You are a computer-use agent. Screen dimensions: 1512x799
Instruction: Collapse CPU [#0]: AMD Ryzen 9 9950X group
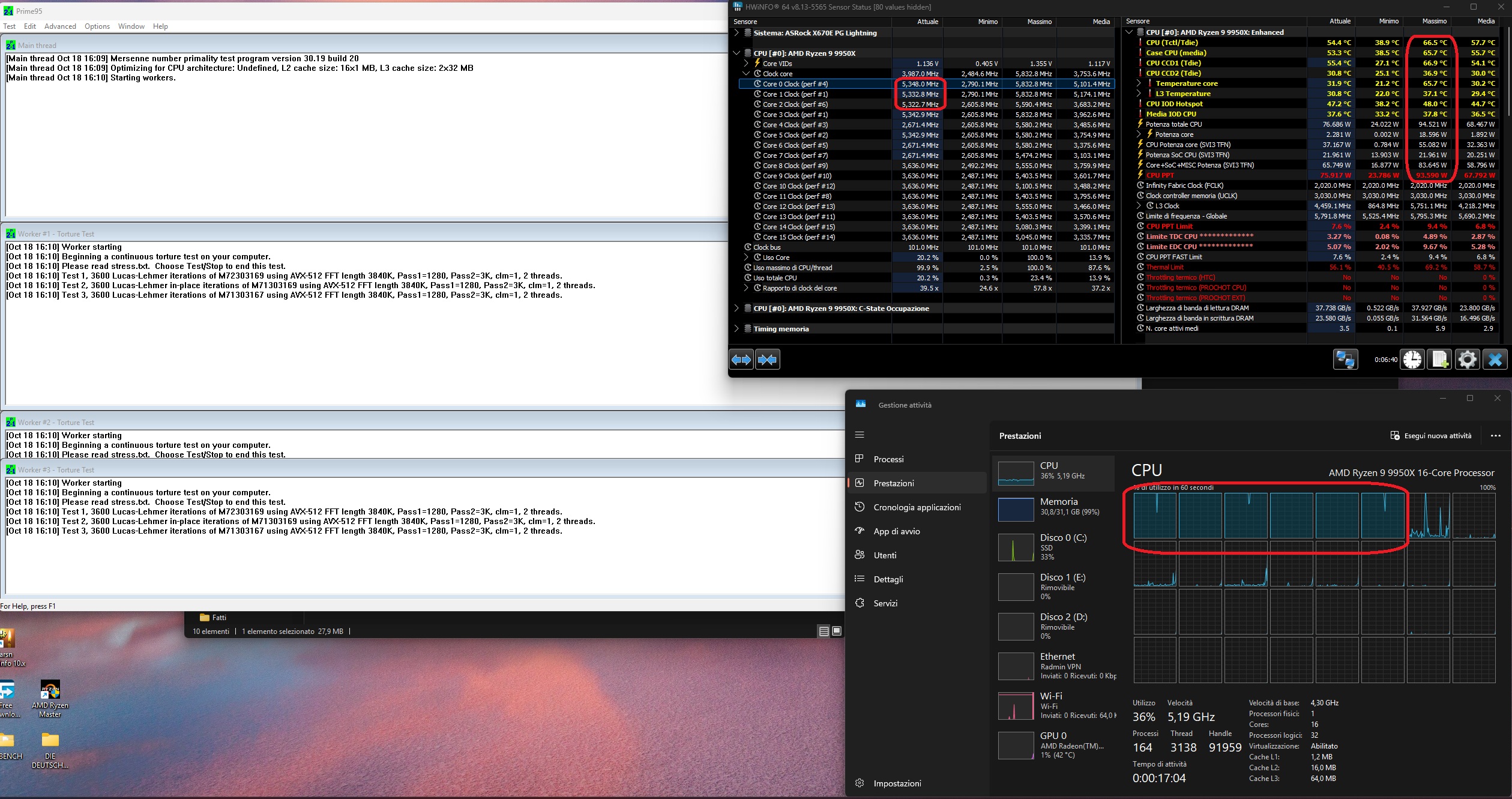click(736, 53)
